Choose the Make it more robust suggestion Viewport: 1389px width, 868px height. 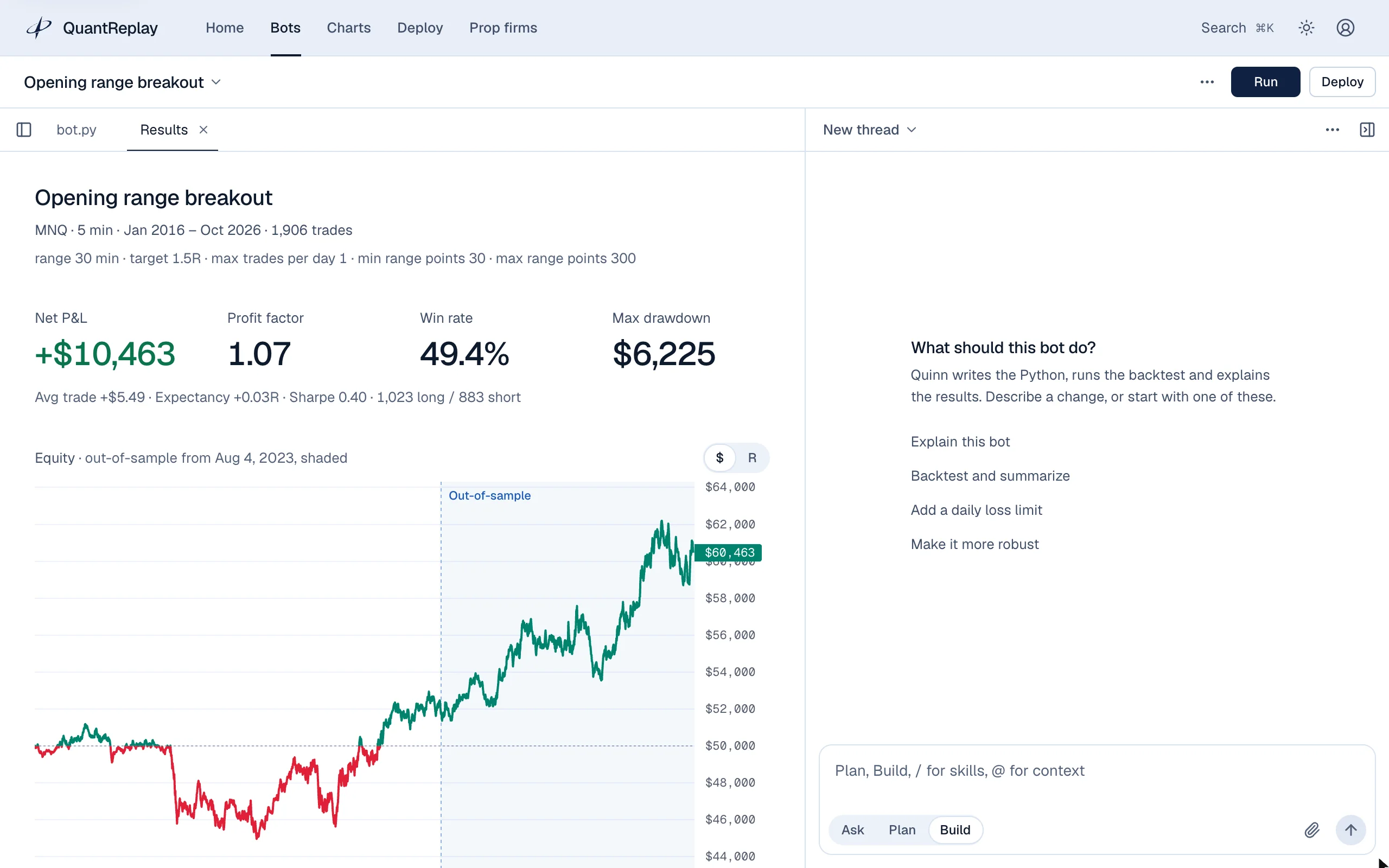click(x=974, y=544)
